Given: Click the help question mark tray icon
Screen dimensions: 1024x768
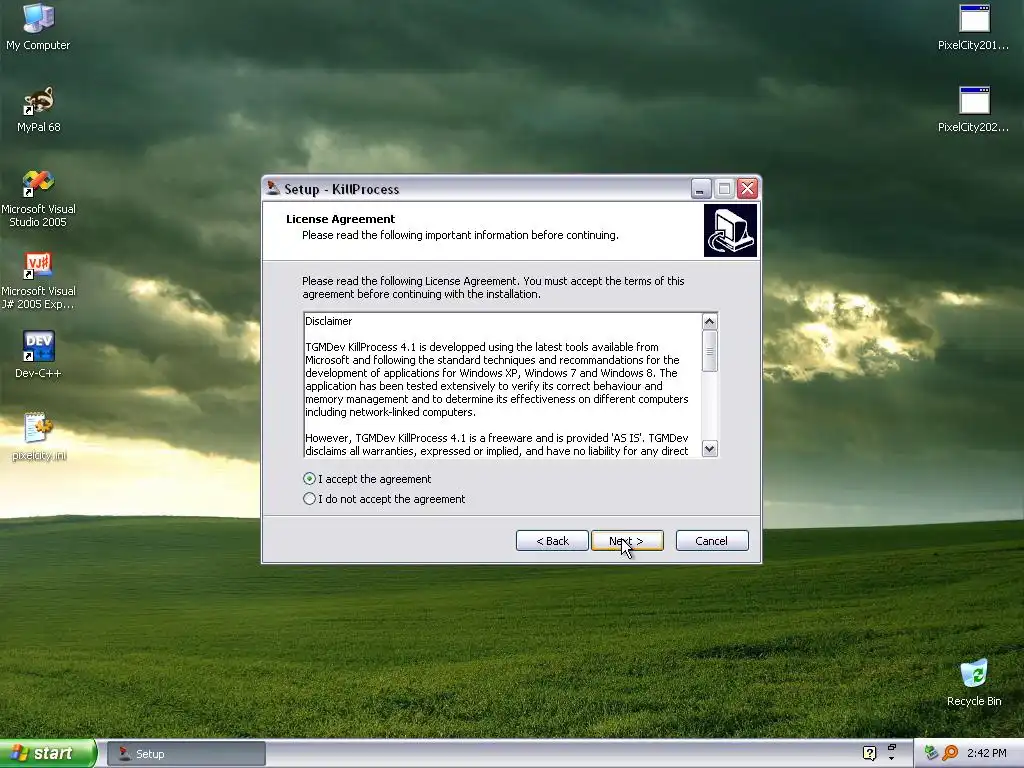Looking at the screenshot, I should 869,753.
